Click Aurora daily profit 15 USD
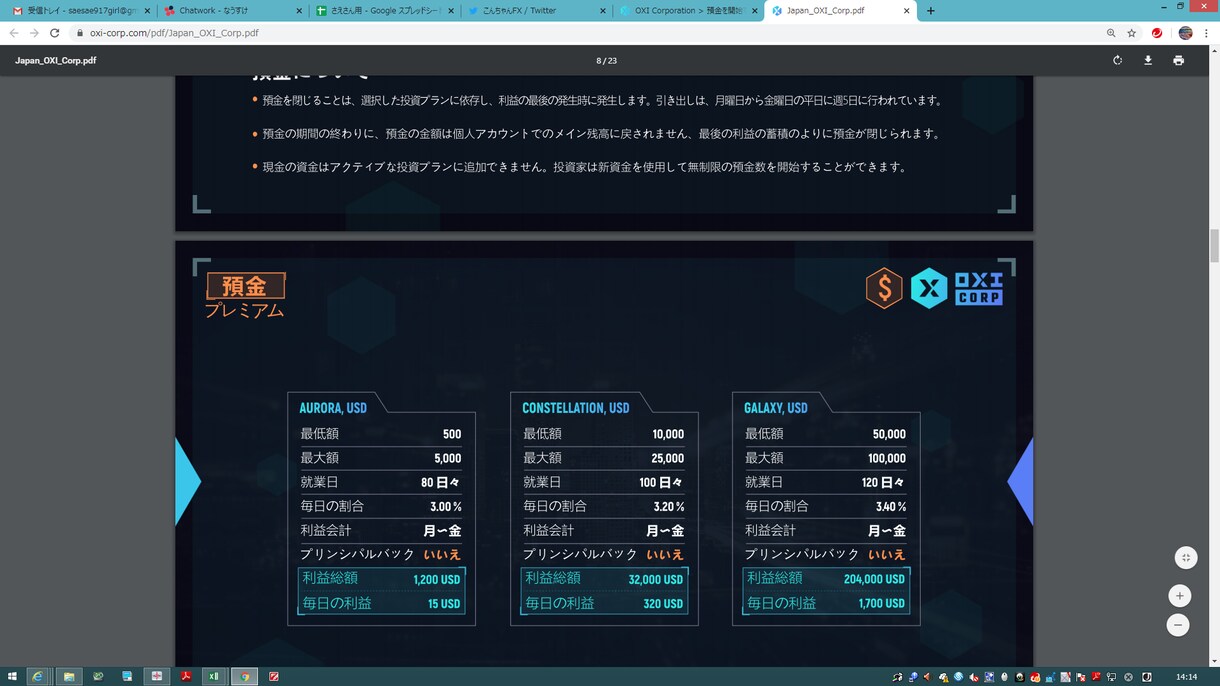 click(x=444, y=604)
